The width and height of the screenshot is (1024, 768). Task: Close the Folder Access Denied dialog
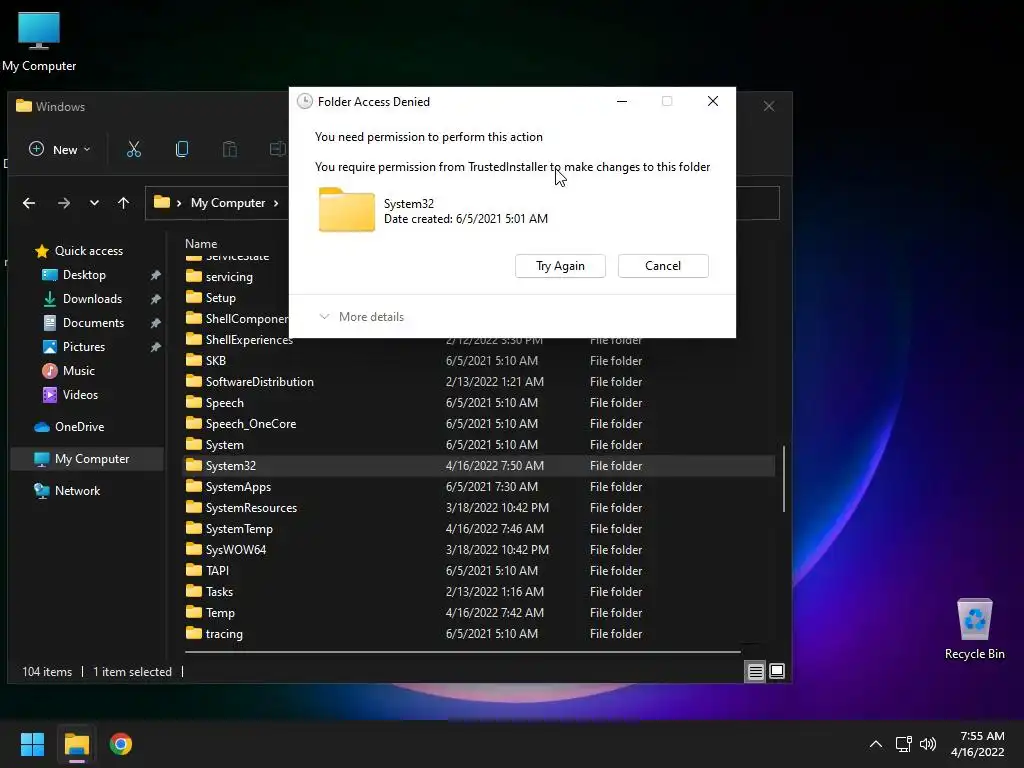pos(712,101)
